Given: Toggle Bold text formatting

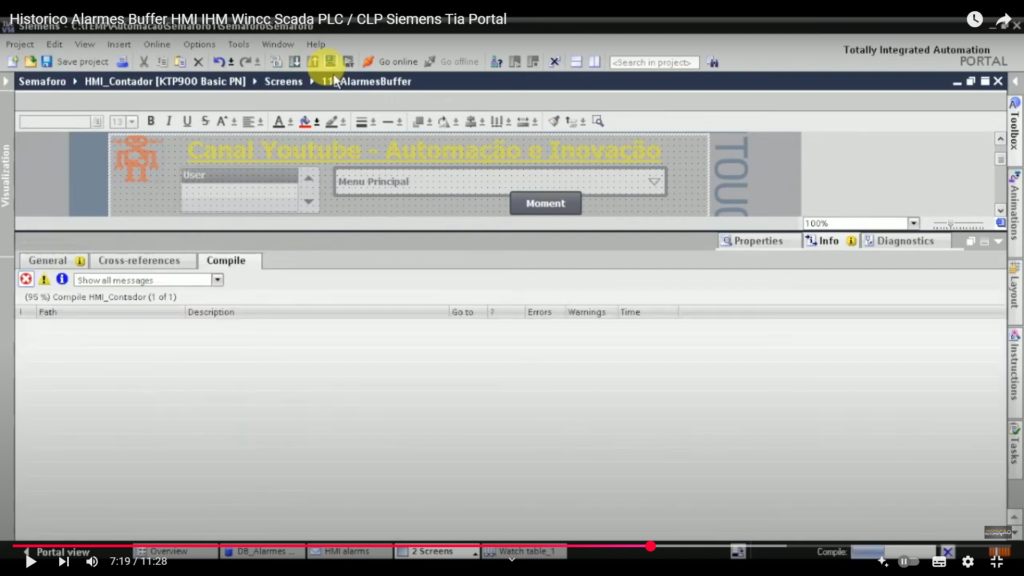Looking at the screenshot, I should (151, 121).
